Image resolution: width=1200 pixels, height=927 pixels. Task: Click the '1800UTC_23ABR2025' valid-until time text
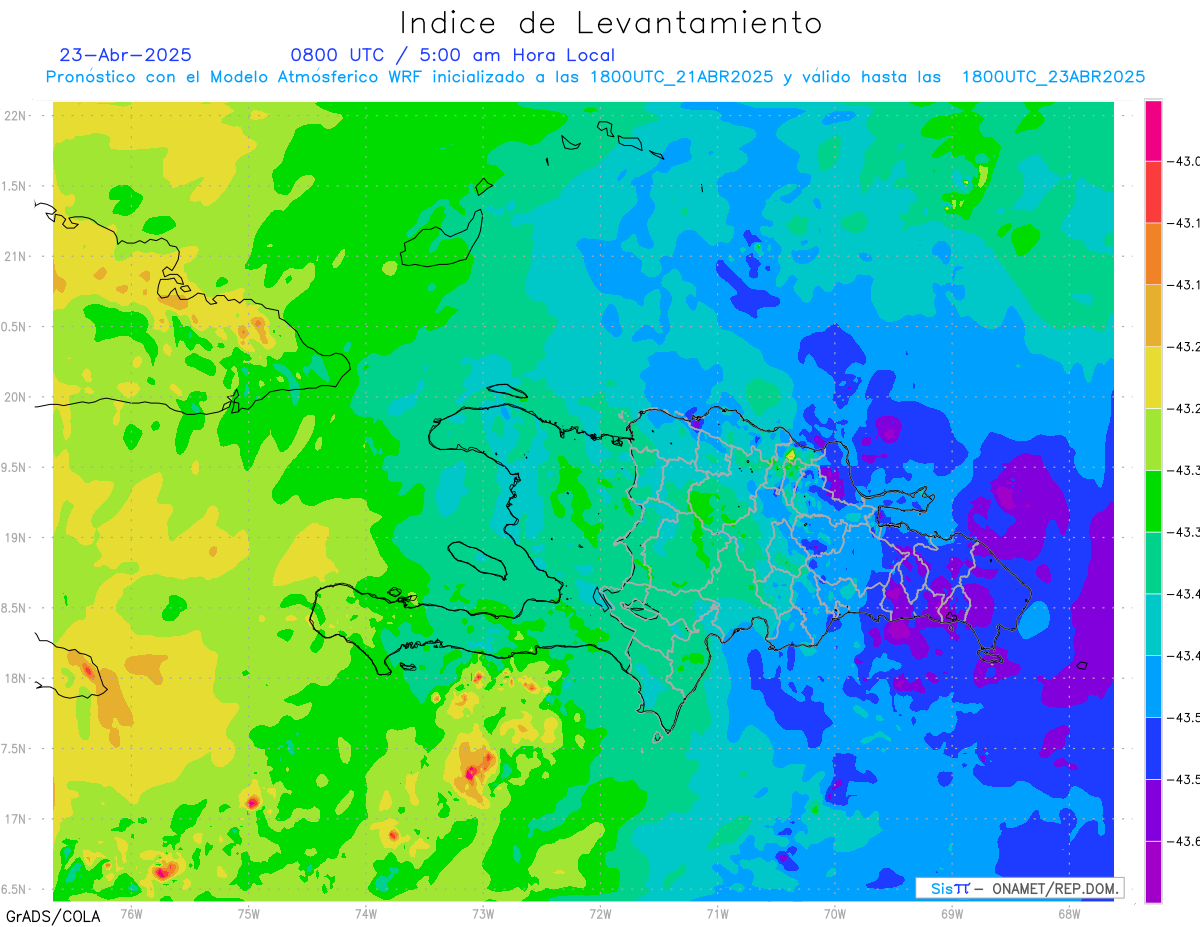[x=1053, y=77]
